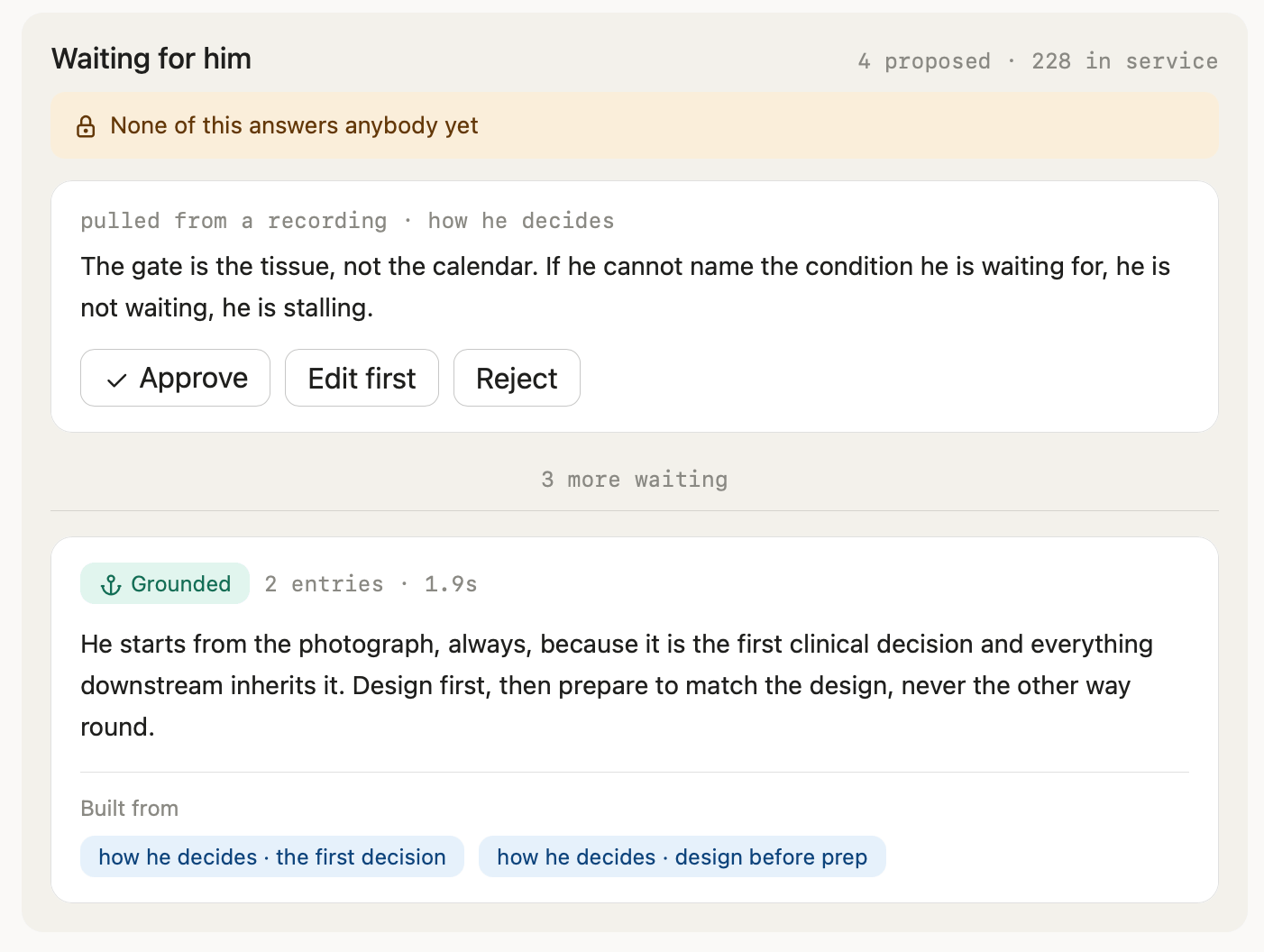Click the pulled from a recording label

[x=234, y=221]
